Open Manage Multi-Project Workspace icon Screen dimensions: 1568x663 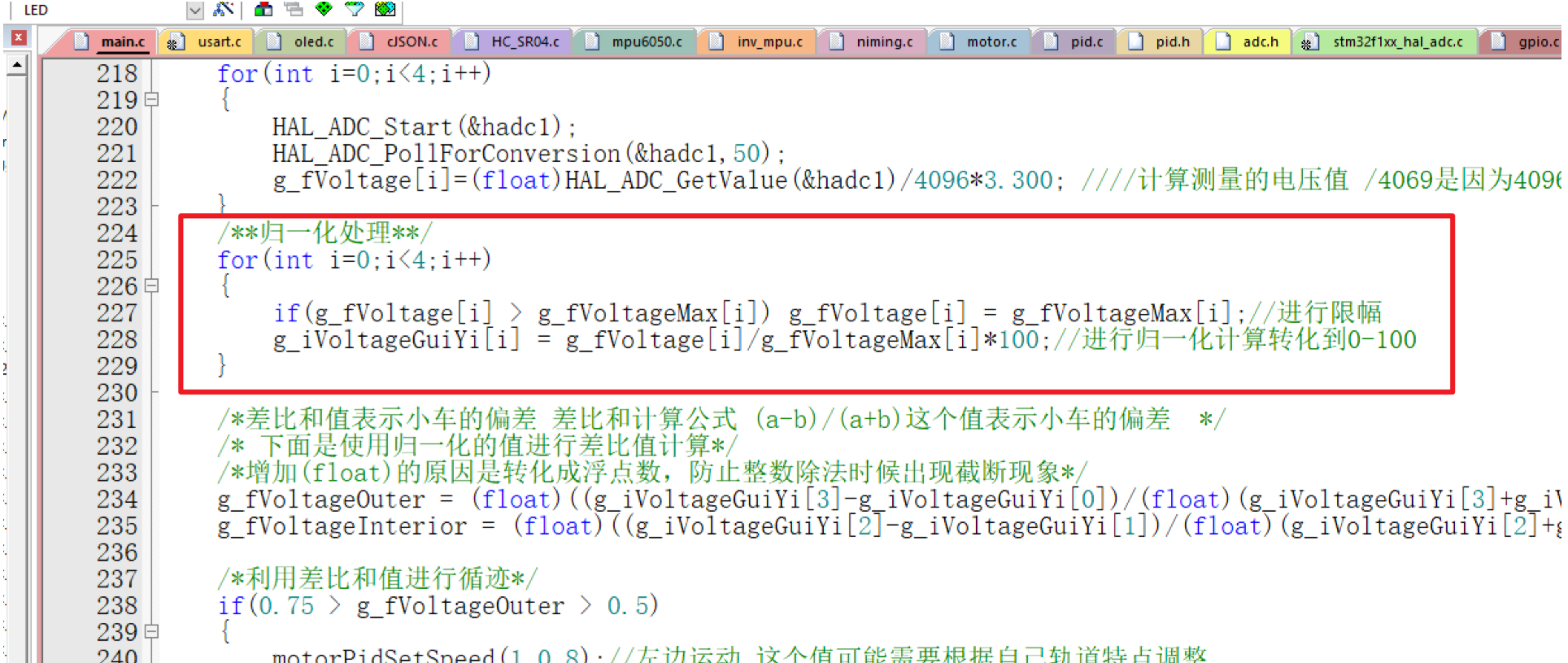[x=294, y=10]
